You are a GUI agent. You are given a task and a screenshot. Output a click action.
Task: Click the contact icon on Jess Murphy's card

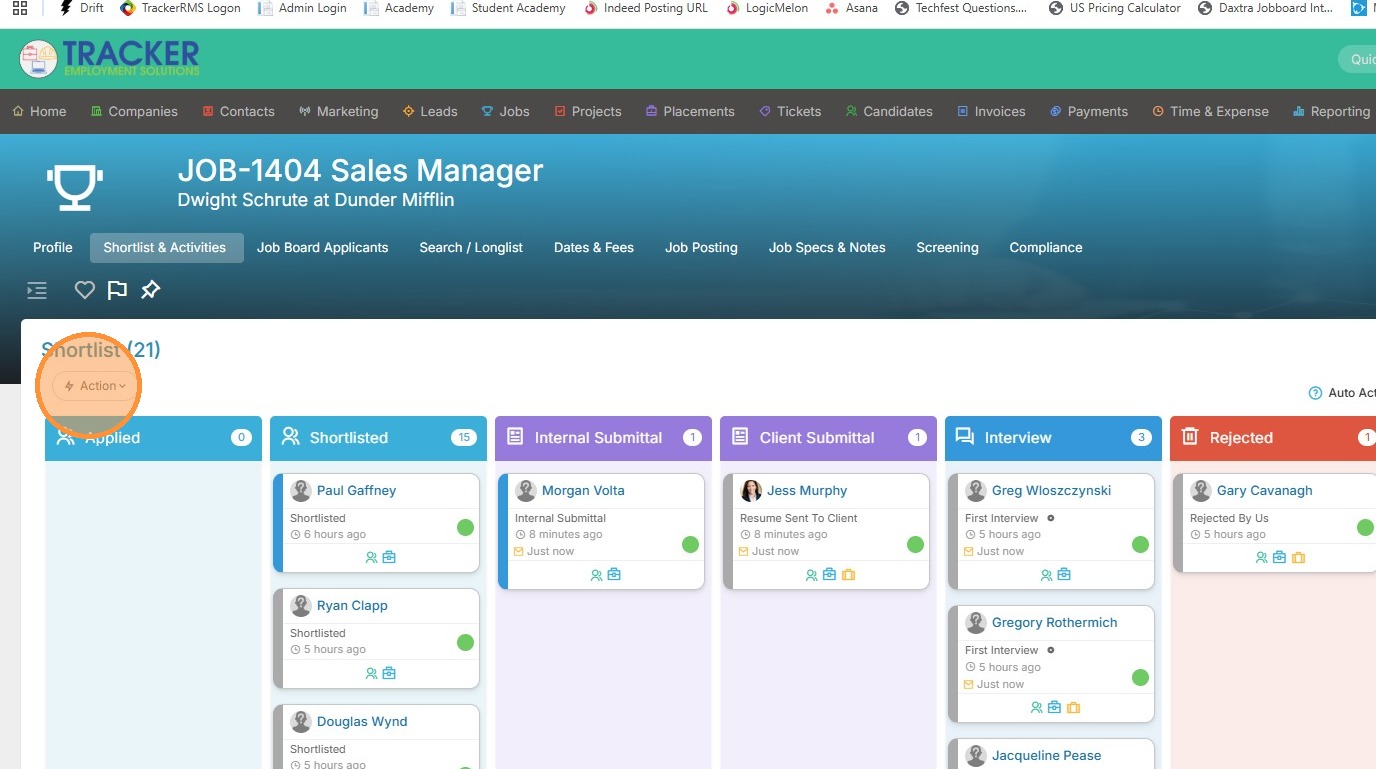point(812,575)
